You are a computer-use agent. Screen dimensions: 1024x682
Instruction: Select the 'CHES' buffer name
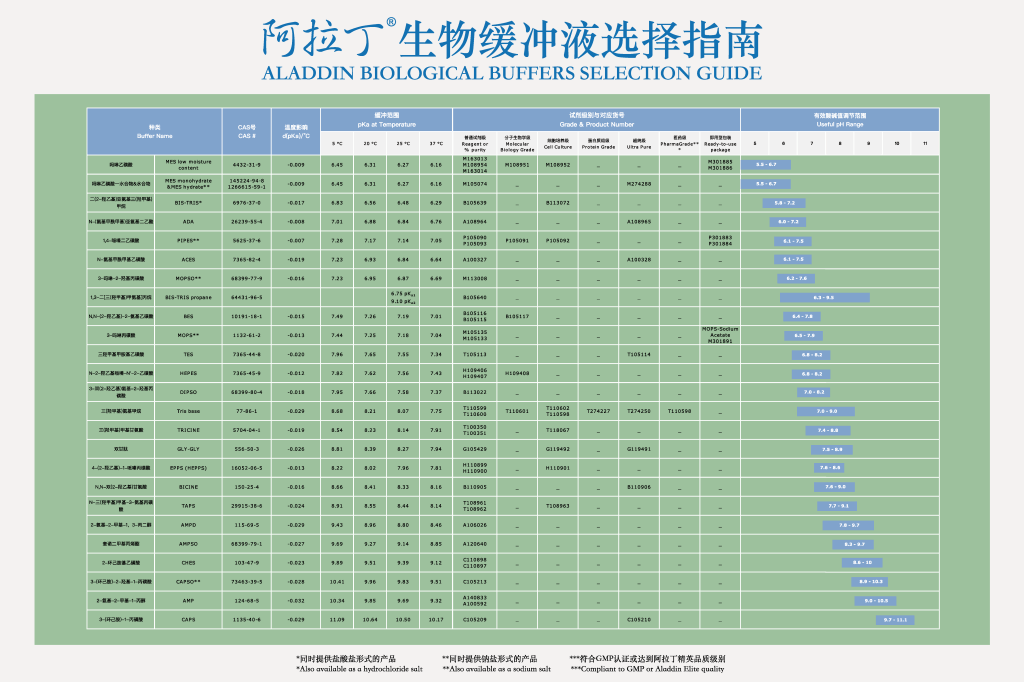(188, 562)
